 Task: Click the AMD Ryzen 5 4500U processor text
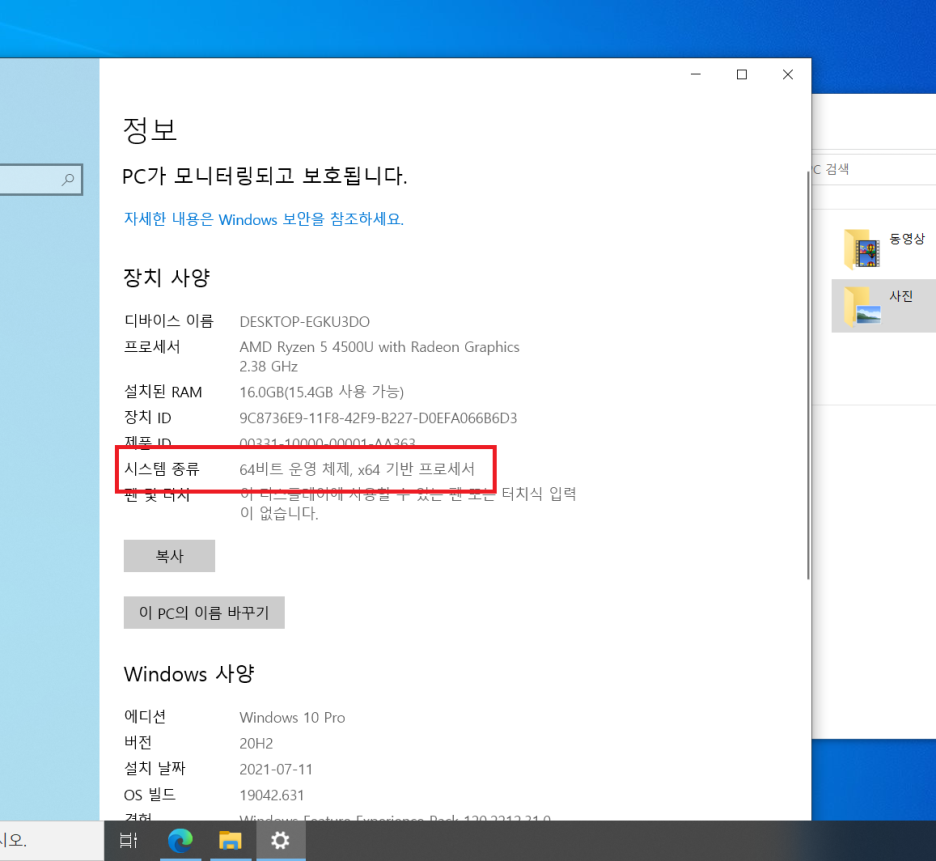[380, 356]
